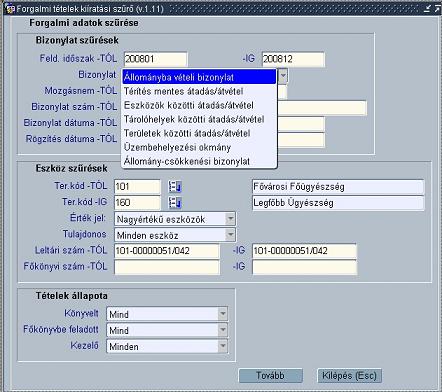
Task: Focus the Feld. időszak -IG field 200812
Action: point(293,59)
